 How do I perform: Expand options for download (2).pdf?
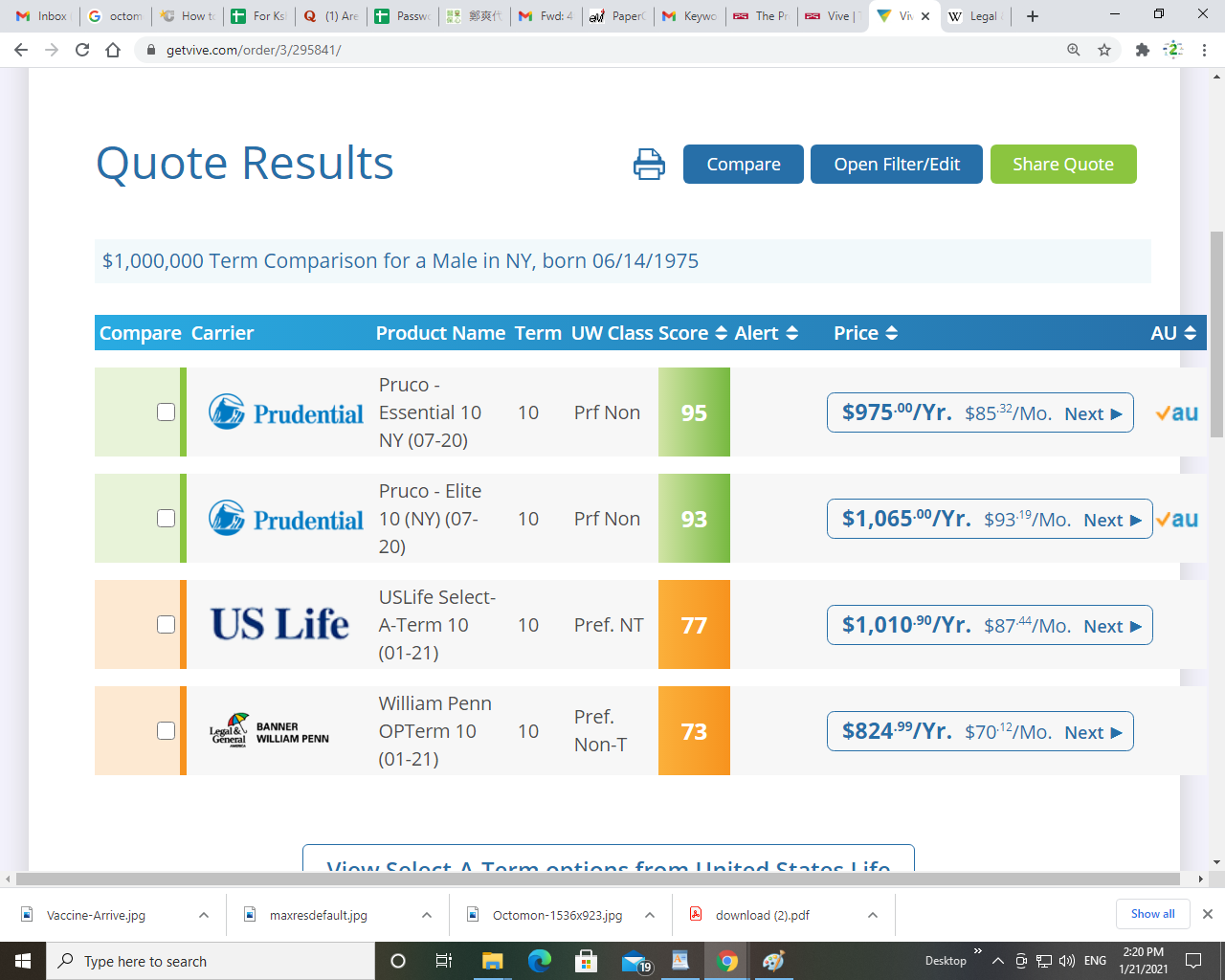873,915
